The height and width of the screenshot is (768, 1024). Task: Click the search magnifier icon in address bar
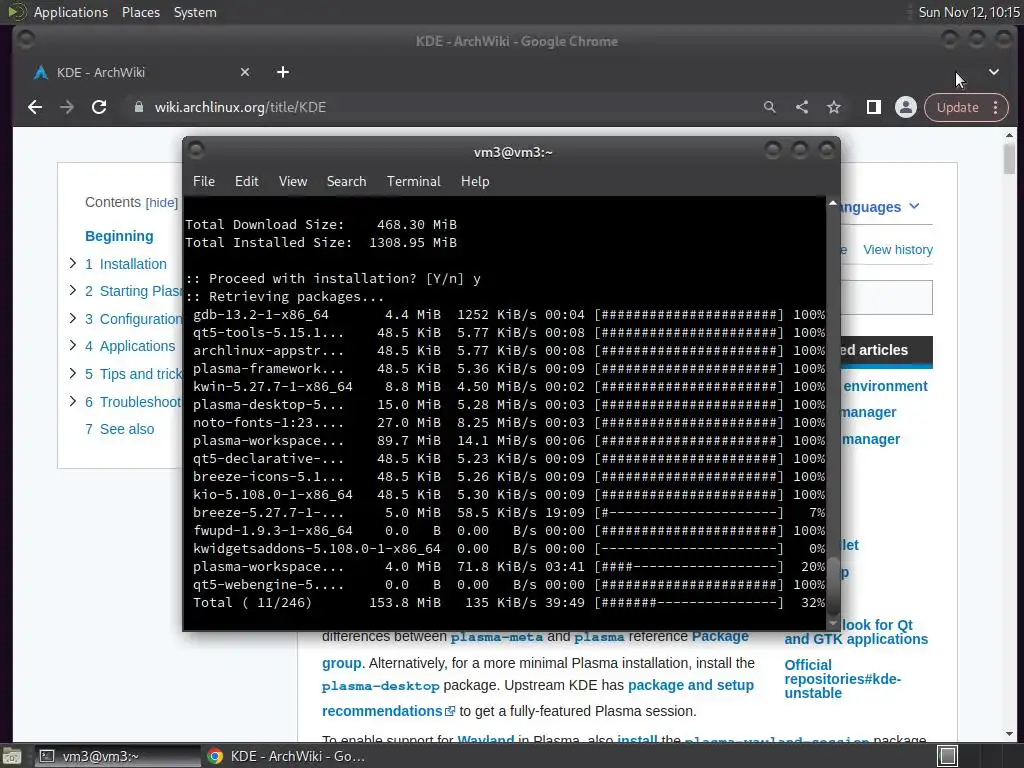click(x=770, y=107)
